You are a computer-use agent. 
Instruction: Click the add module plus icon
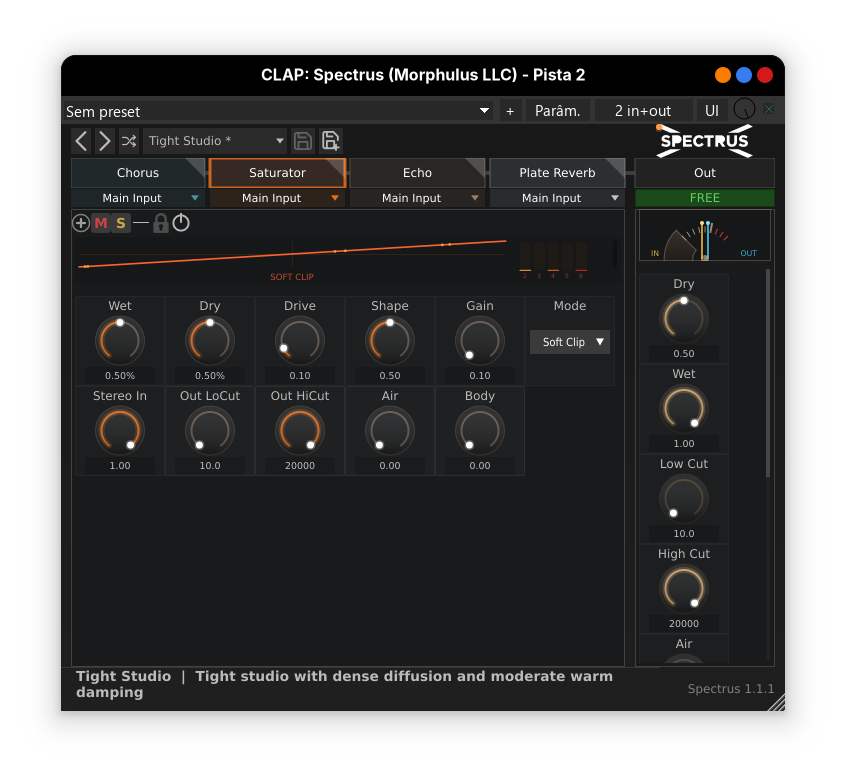[x=81, y=223]
